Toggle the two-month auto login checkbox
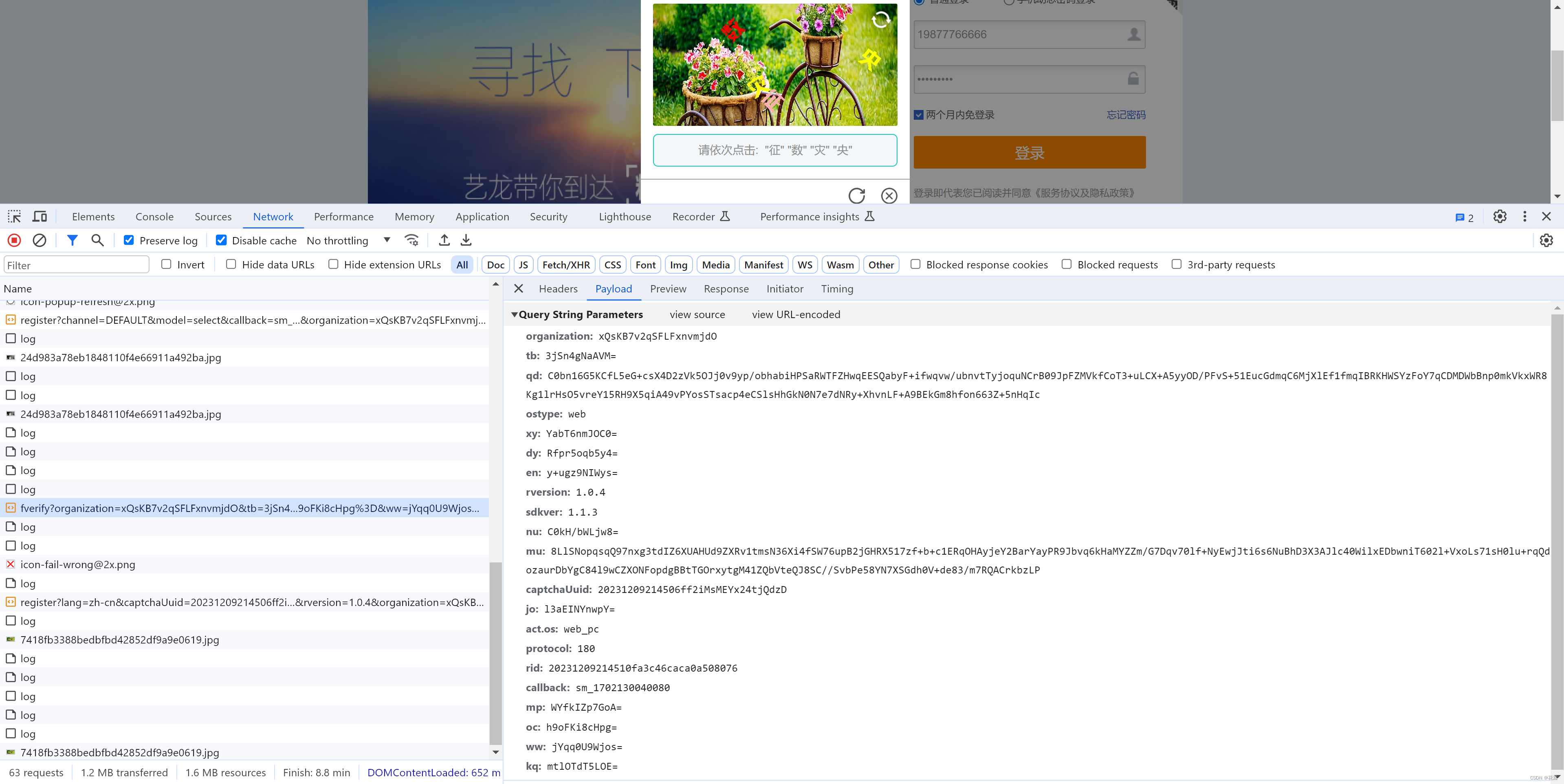The image size is (1564, 784). tap(919, 115)
